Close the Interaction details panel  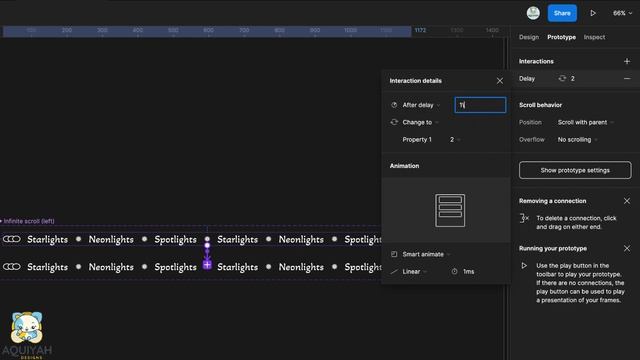click(500, 81)
